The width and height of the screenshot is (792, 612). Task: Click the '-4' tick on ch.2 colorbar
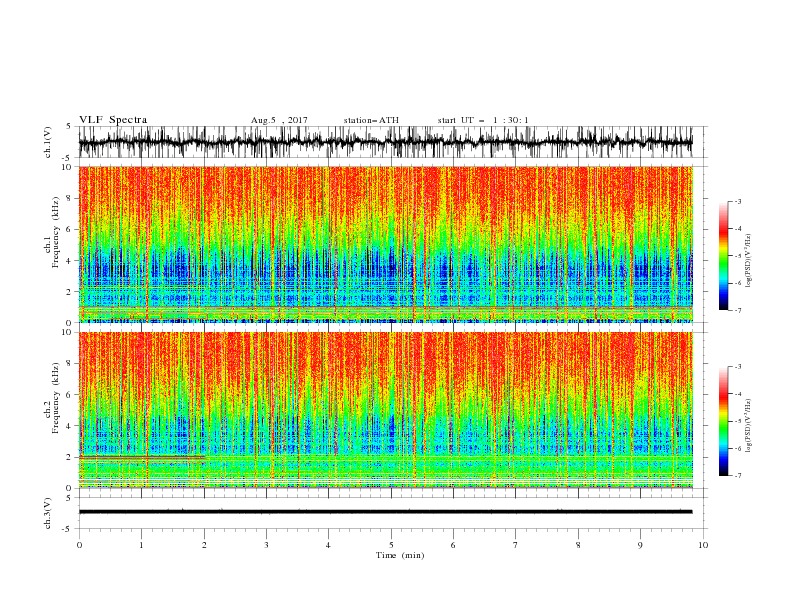click(737, 394)
